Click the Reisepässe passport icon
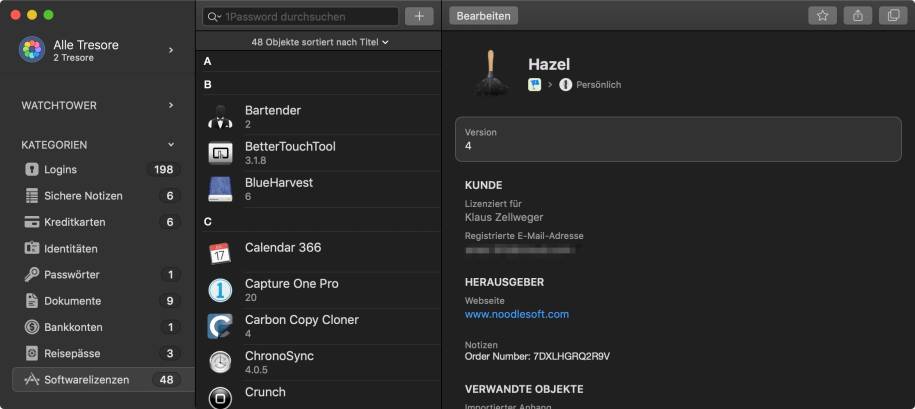Screen dimensions: 915x409 pos(32,354)
